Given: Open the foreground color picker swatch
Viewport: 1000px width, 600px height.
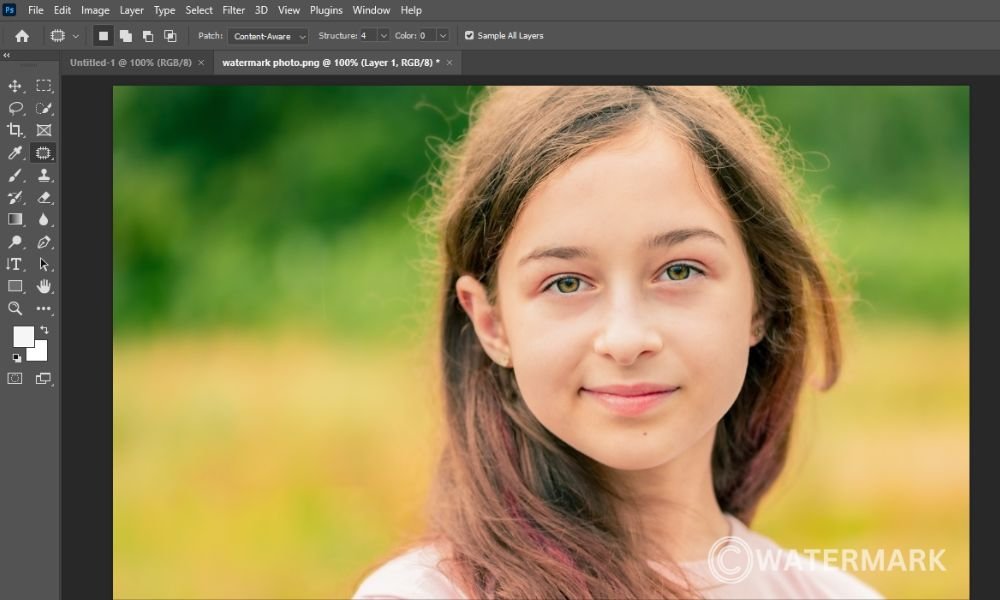Looking at the screenshot, I should coord(24,337).
